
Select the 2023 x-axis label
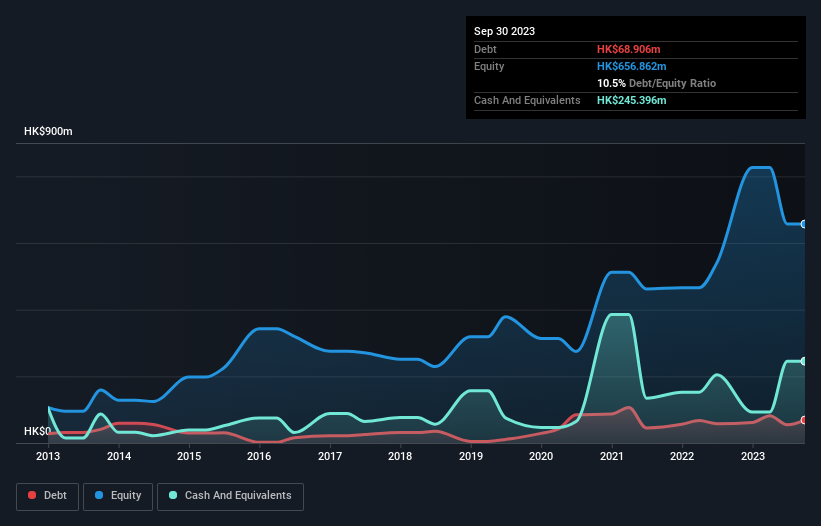tap(752, 456)
